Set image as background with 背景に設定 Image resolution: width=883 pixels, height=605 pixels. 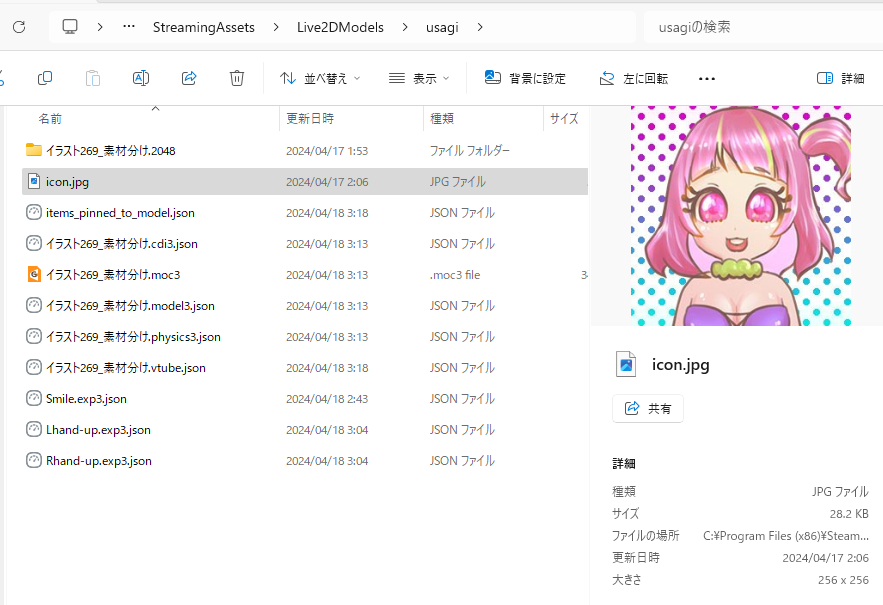pos(525,78)
